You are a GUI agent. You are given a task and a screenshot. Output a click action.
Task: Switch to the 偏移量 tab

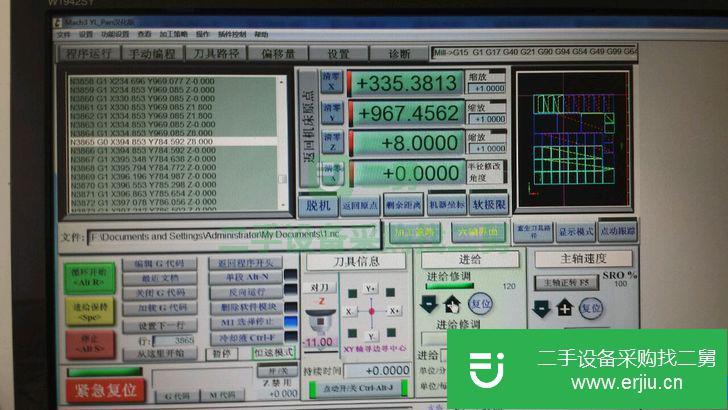click(278, 53)
